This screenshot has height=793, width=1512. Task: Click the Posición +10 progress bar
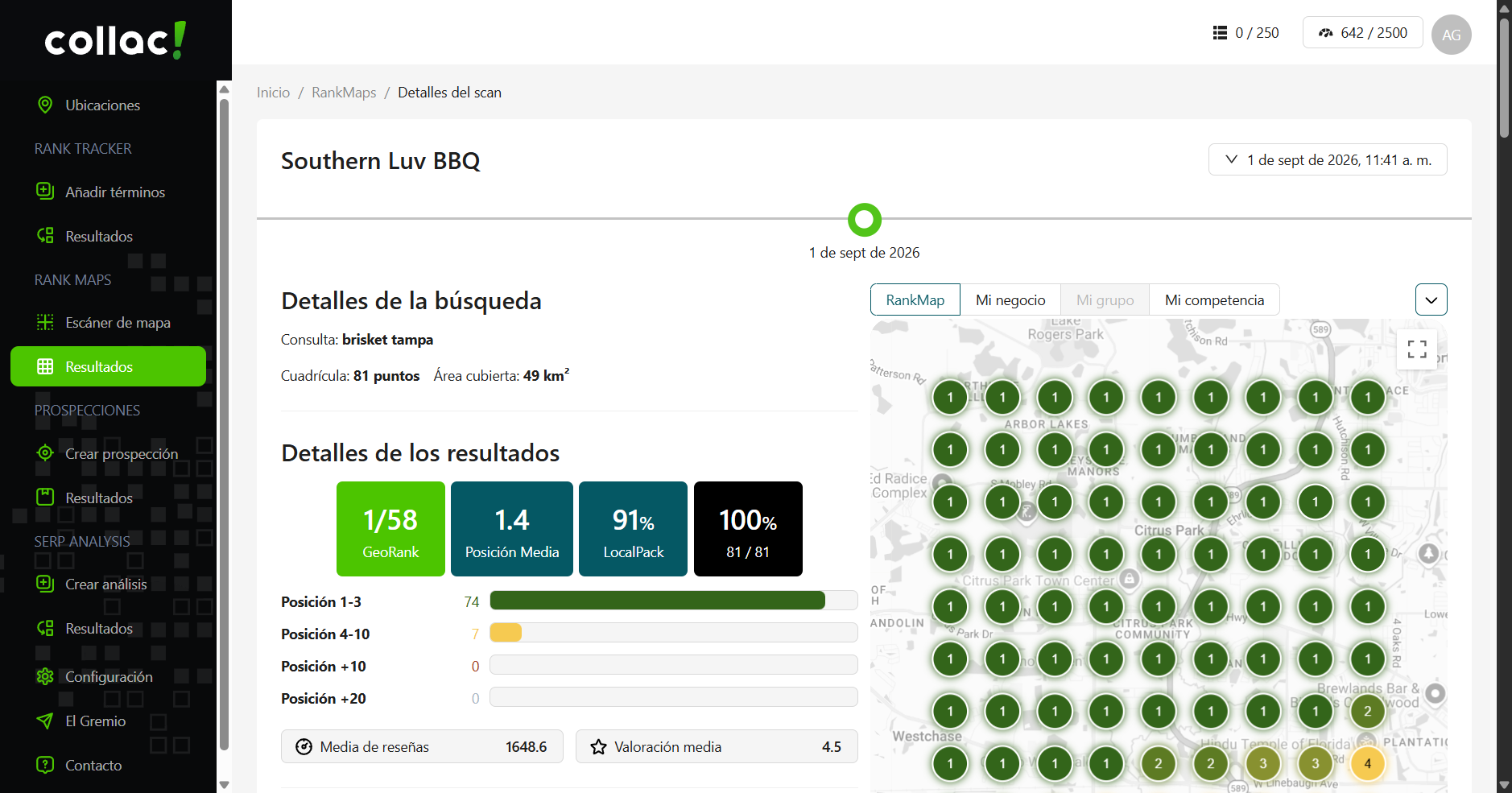pos(673,665)
